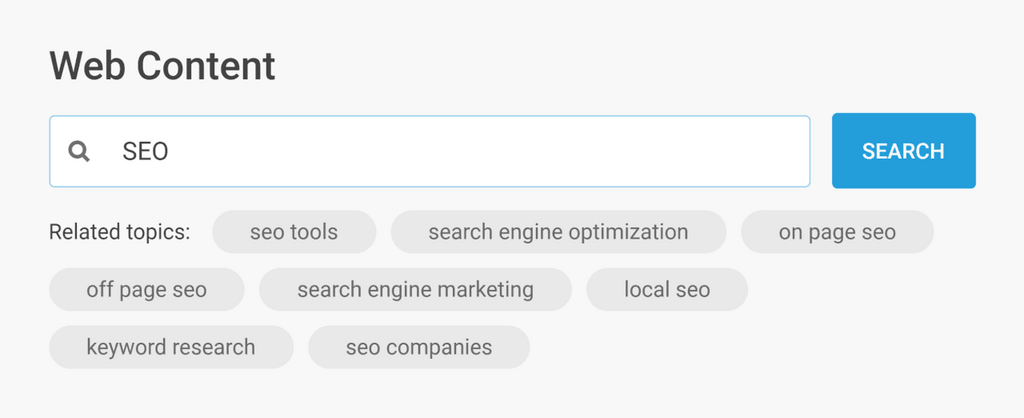This screenshot has height=418, width=1024.
Task: Choose the "search engine optimization" topic chip
Action: 558,232
